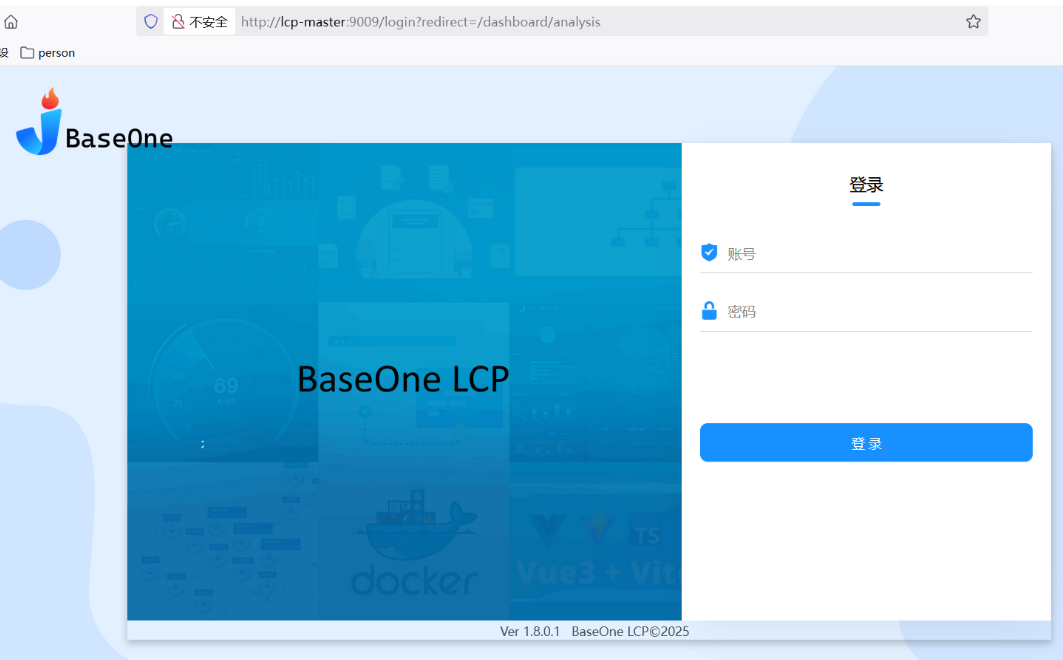Screen dimensions: 1063x660
Task: Click the browser home icon
Action: click(11, 22)
